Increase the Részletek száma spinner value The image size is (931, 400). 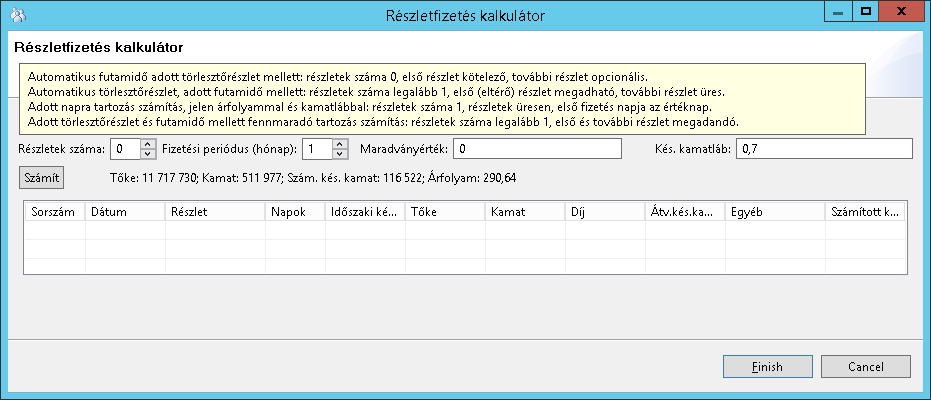149,143
